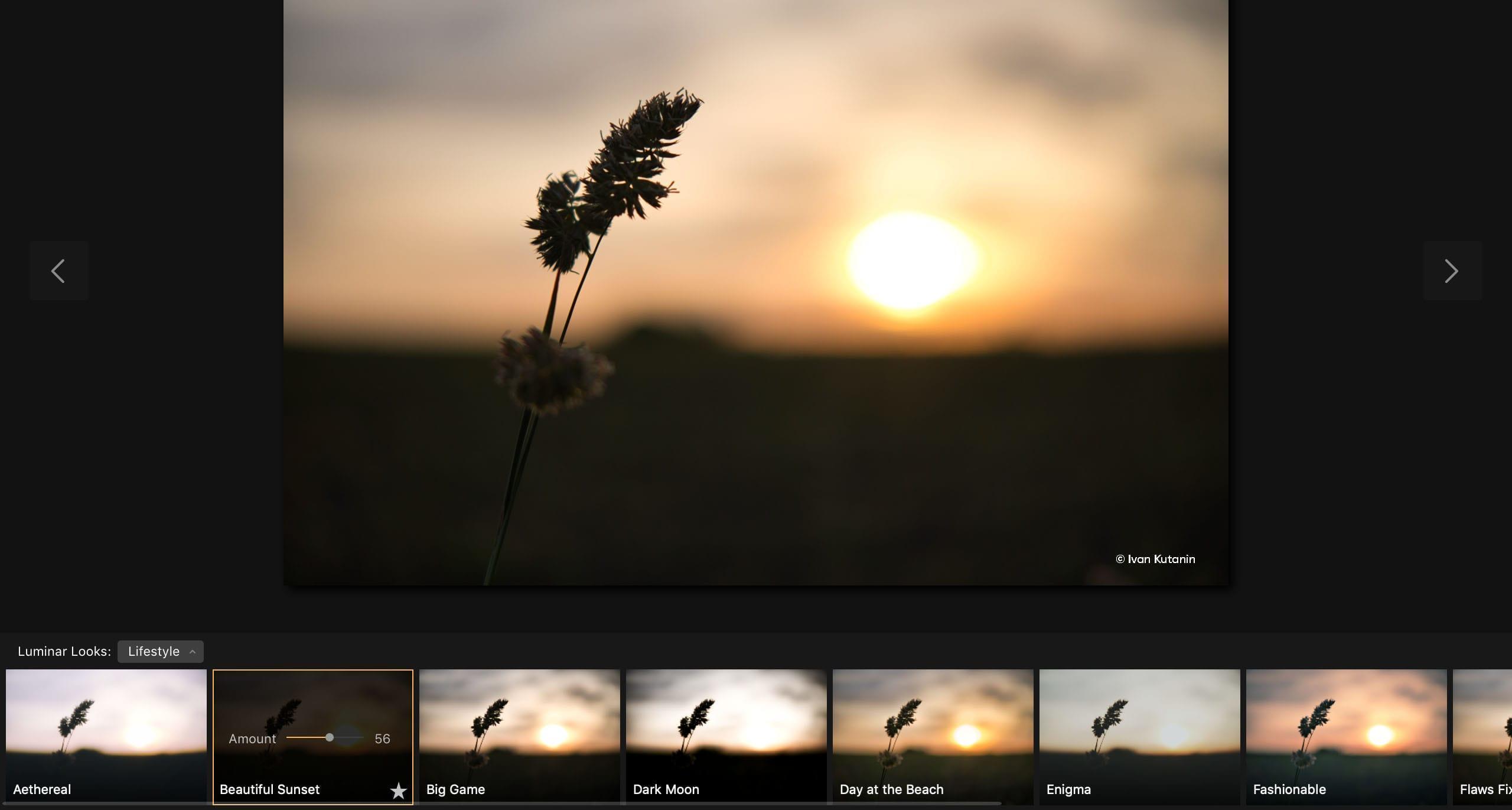The height and width of the screenshot is (810, 1512).
Task: Click the Luminar Looks label
Action: (x=63, y=651)
